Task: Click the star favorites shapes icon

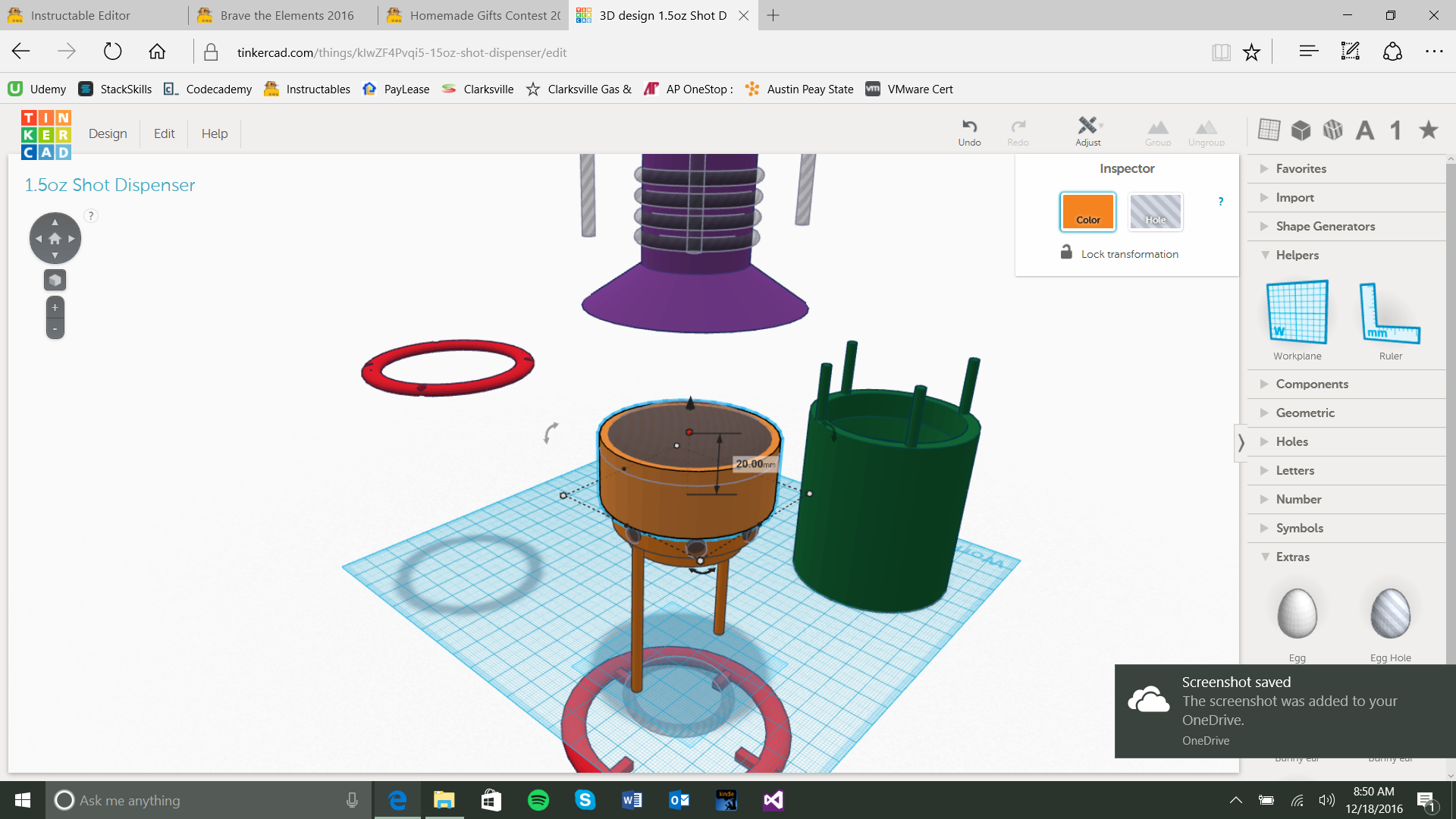Action: 1429,130
